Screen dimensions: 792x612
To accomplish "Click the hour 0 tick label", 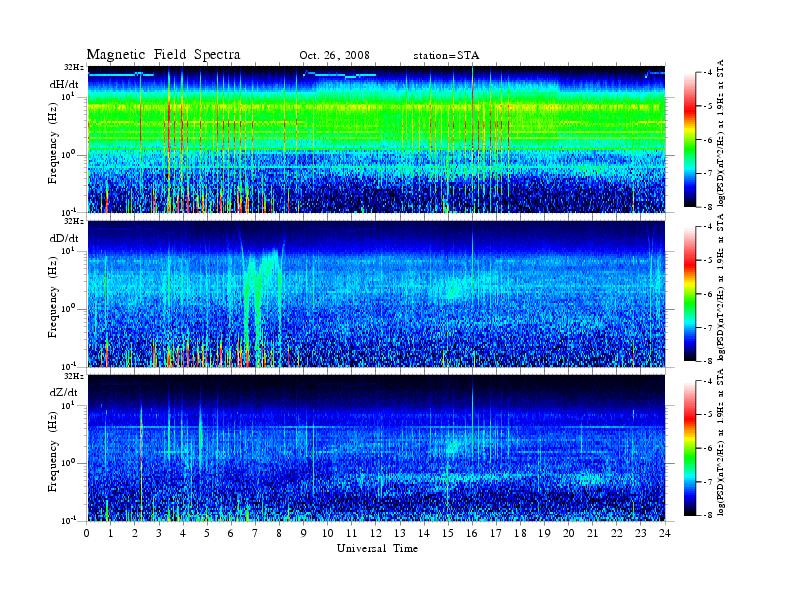I will (x=87, y=533).
